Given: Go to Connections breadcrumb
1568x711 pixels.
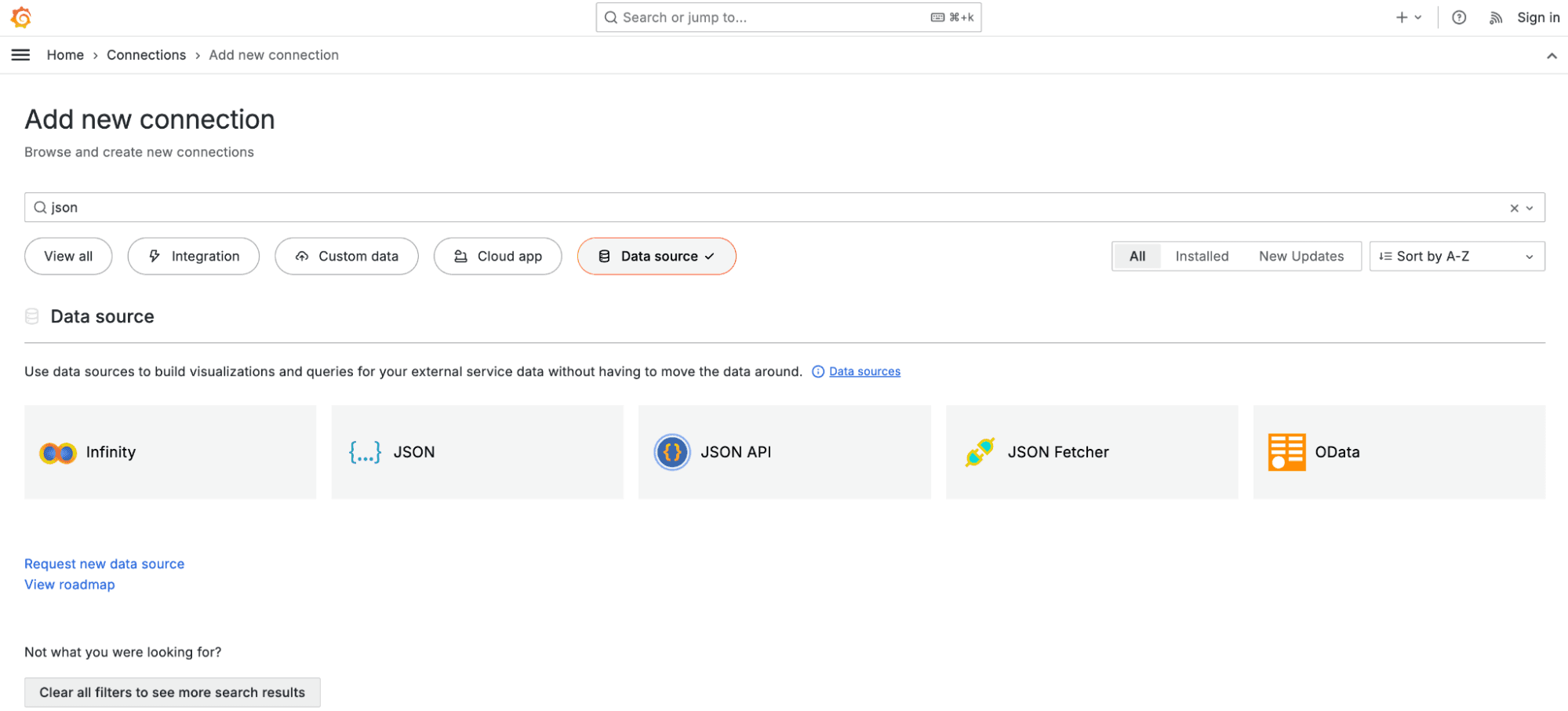Looking at the screenshot, I should [147, 55].
